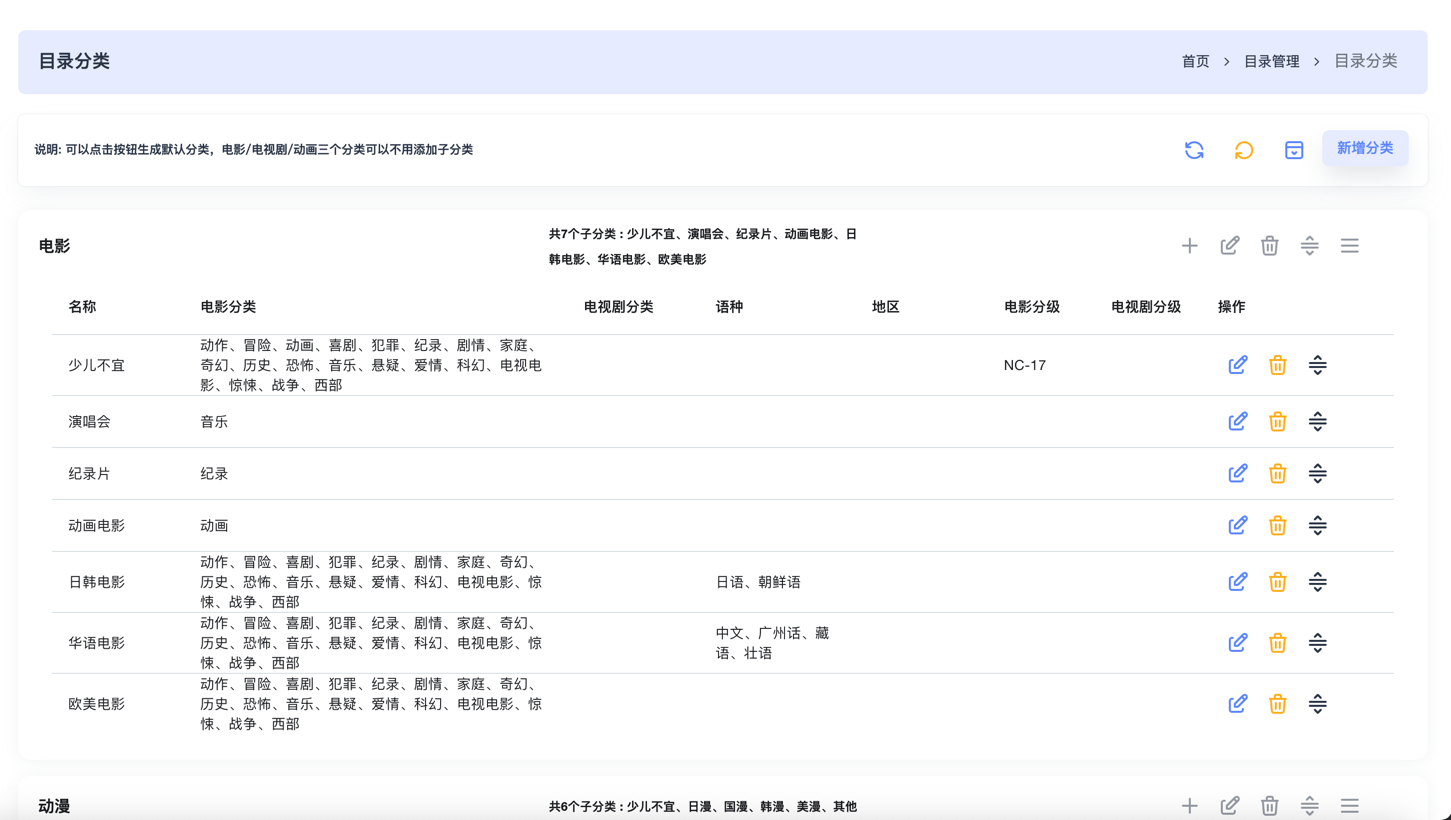The height and width of the screenshot is (820, 1451).
Task: Edit the 少儿不宜 subcategory row
Action: click(x=1237, y=365)
